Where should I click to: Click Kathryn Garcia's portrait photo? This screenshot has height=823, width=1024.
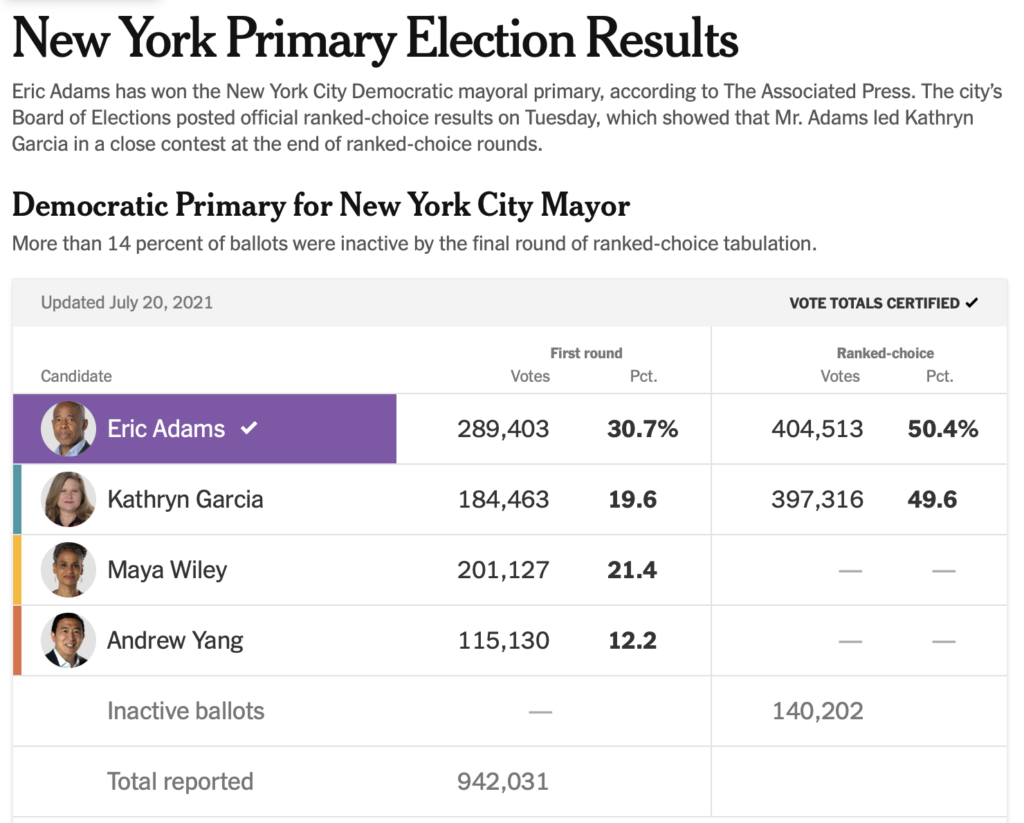tap(68, 499)
